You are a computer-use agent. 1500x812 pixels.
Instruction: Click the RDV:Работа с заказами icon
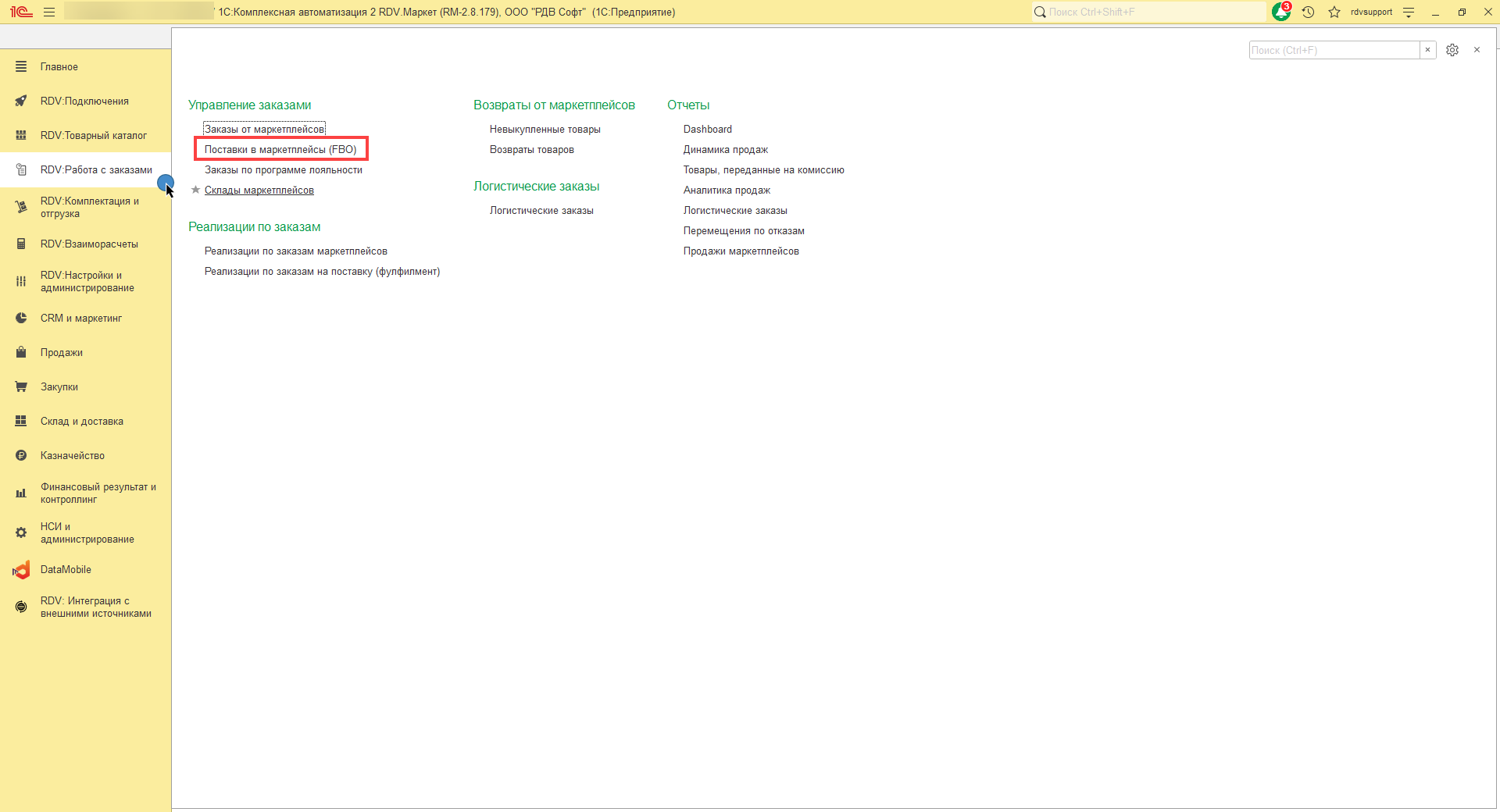(x=21, y=170)
